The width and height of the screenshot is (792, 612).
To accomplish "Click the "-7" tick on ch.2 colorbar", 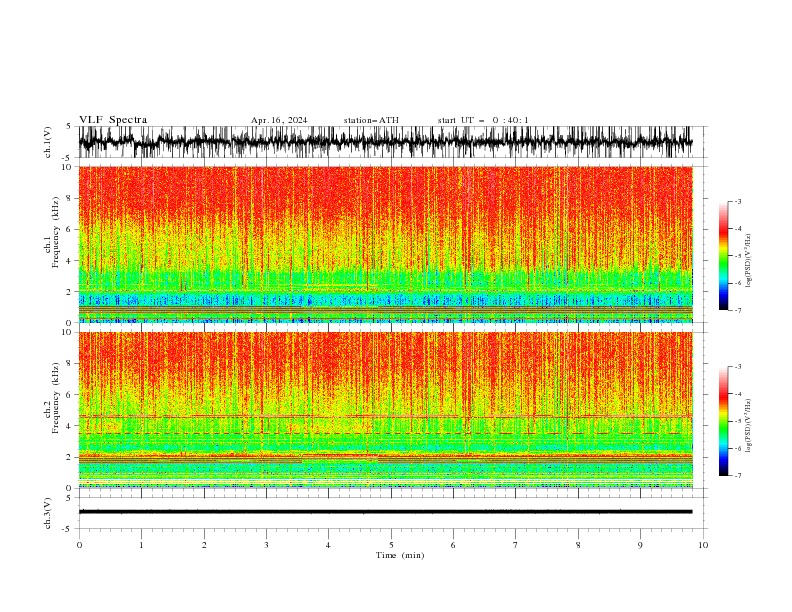I will point(738,475).
